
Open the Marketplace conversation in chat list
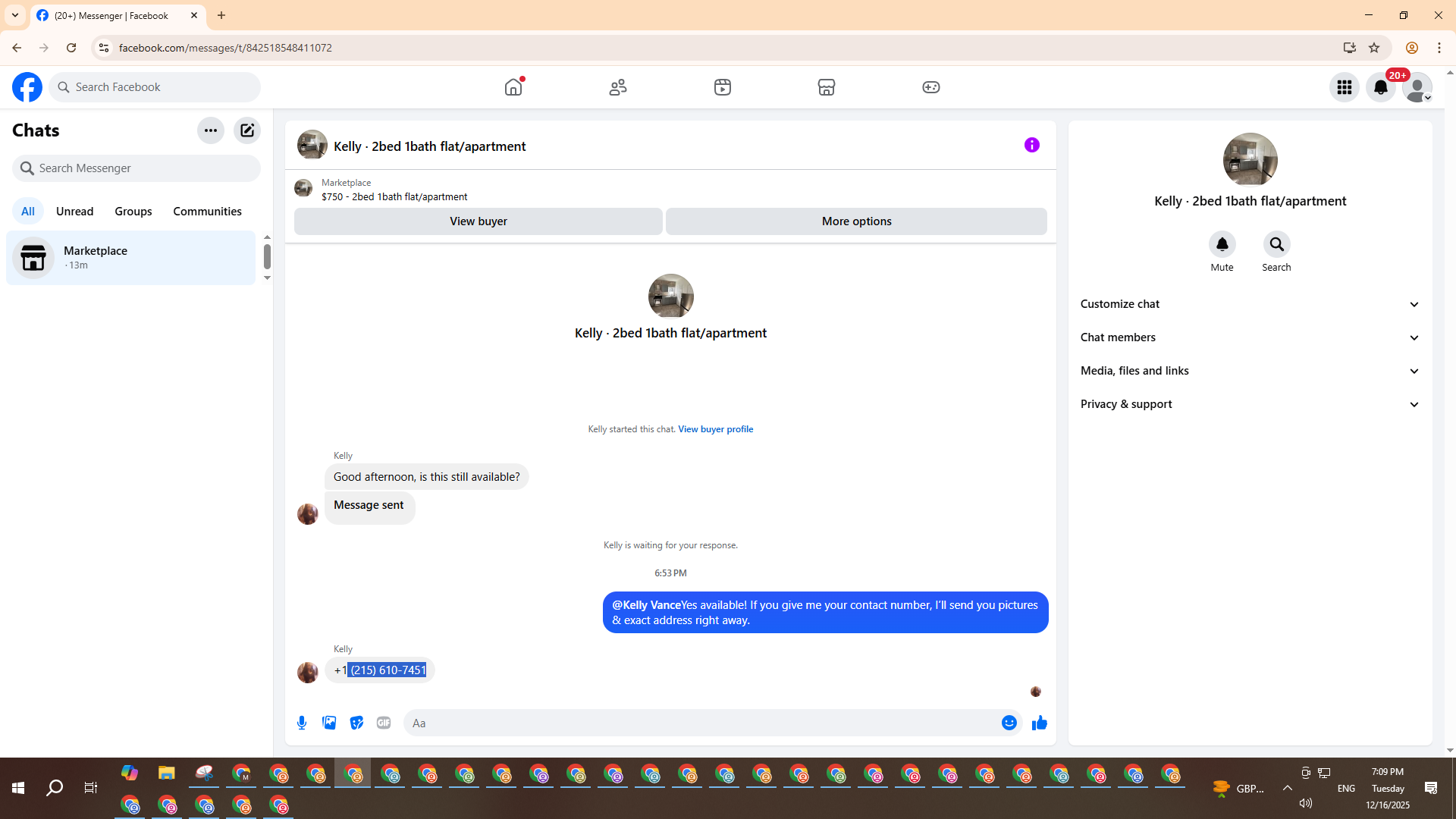[x=131, y=258]
